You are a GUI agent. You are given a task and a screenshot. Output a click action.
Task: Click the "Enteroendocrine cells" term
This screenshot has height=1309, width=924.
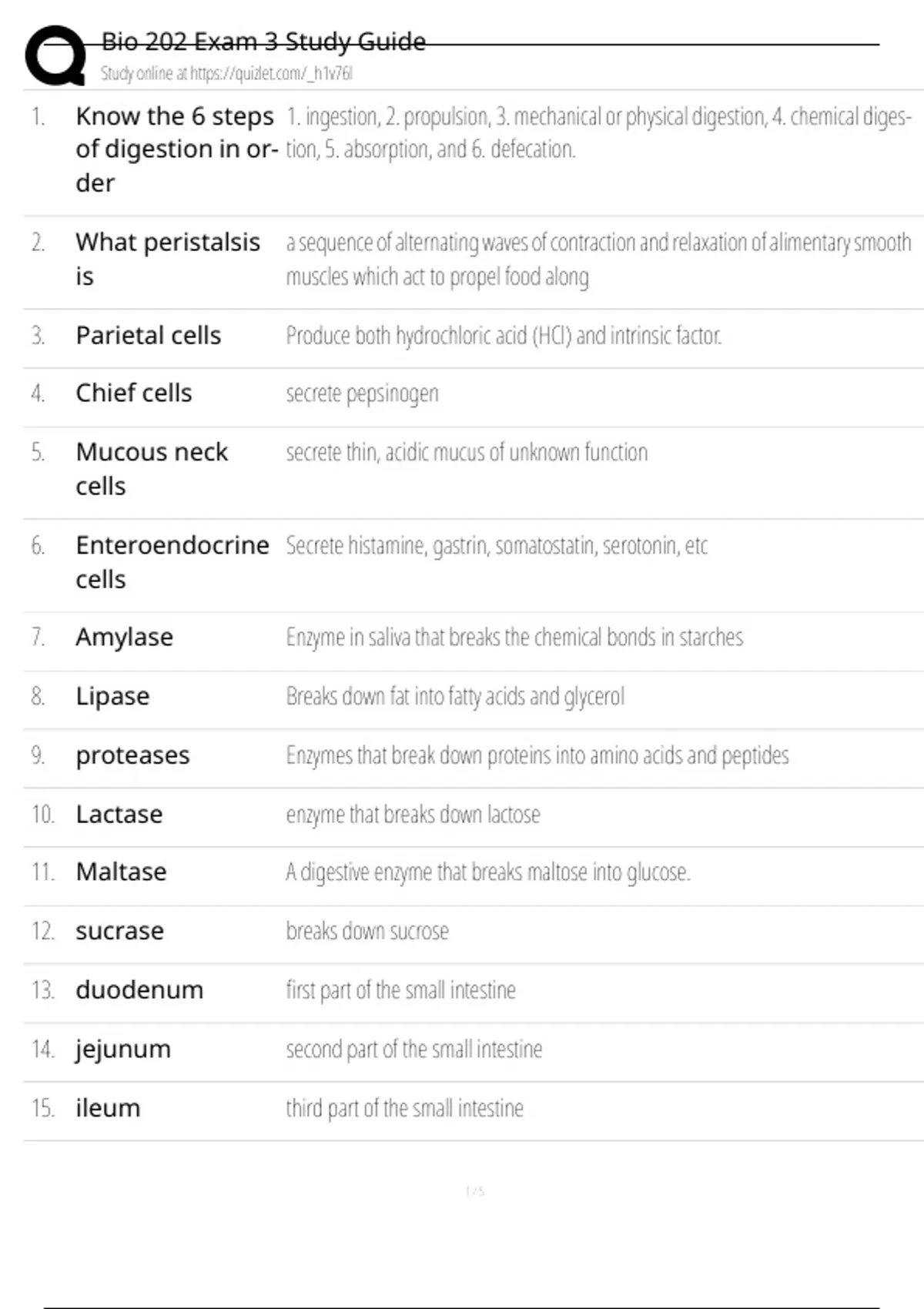pos(172,562)
